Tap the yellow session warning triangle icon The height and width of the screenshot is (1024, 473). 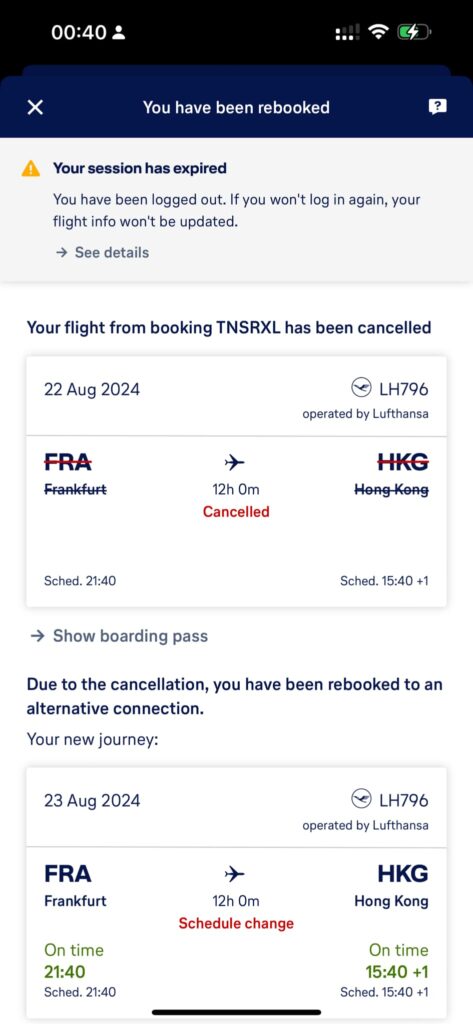coord(31,168)
